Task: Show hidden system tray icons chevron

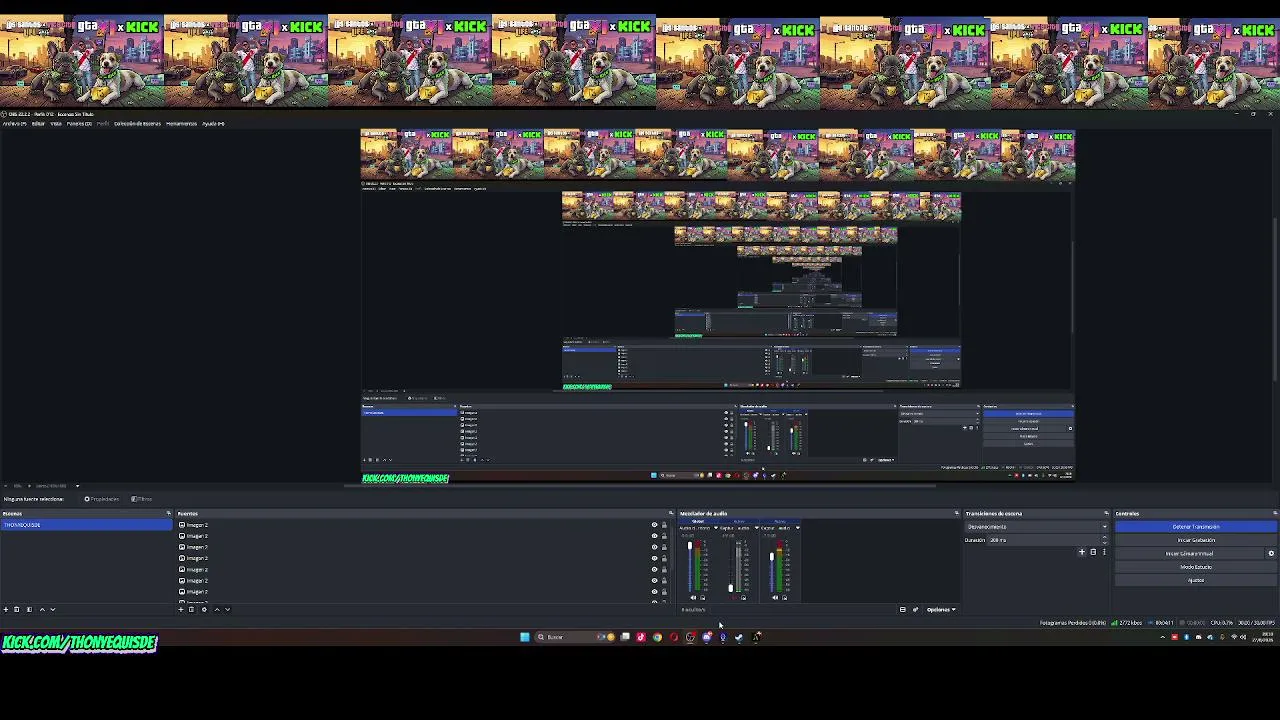Action: click(x=1162, y=637)
